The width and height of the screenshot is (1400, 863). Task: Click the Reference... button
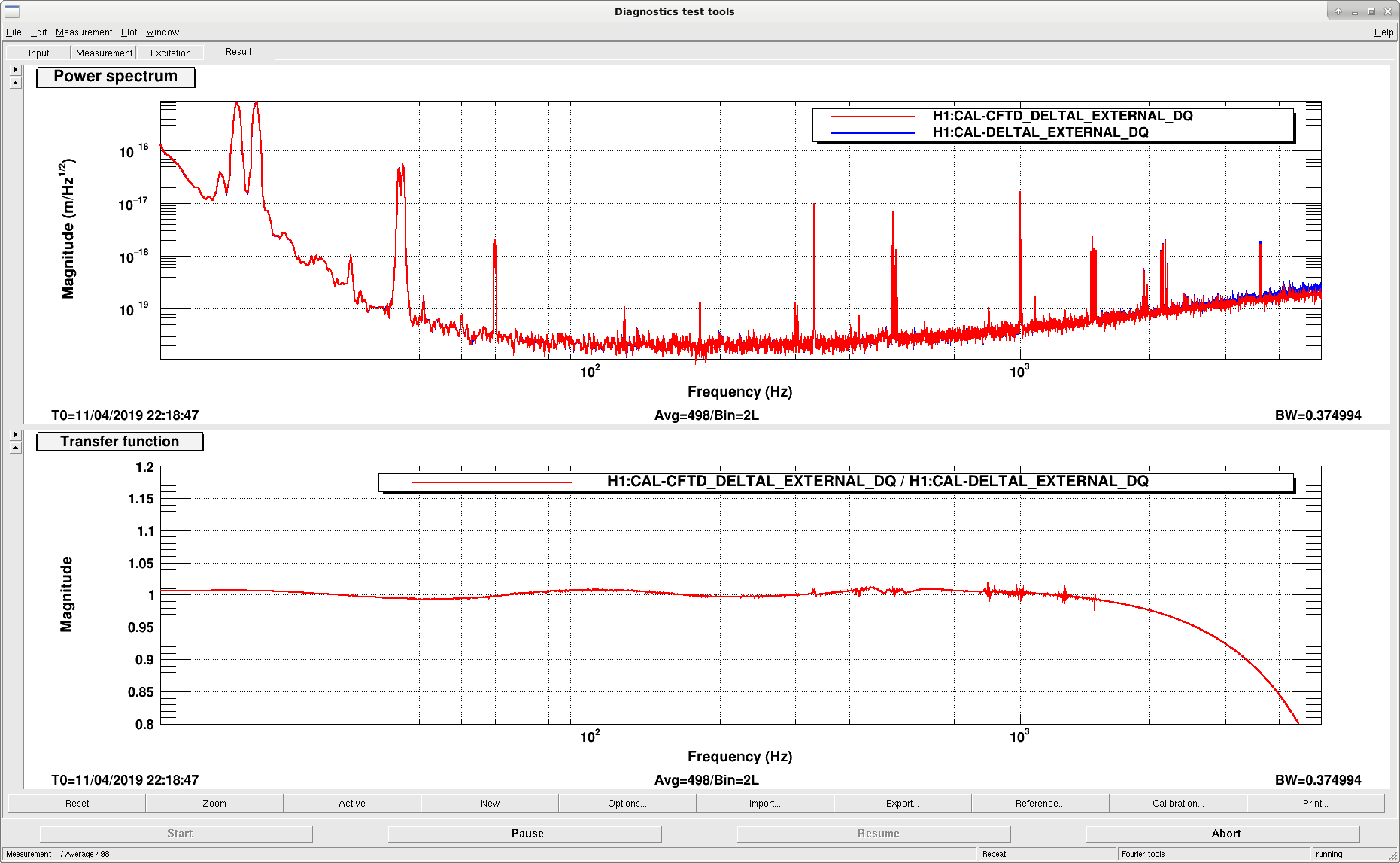[x=1040, y=803]
